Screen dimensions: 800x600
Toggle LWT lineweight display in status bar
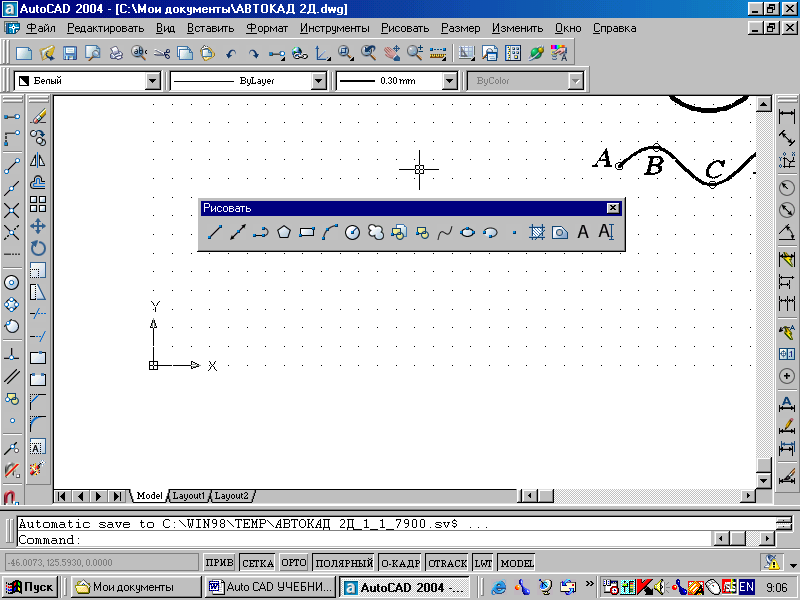tap(483, 563)
